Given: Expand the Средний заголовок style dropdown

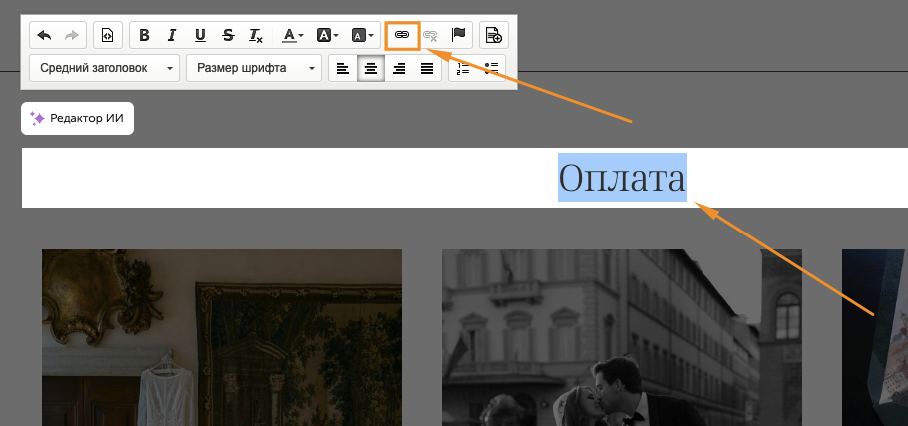Looking at the screenshot, I should click(105, 68).
